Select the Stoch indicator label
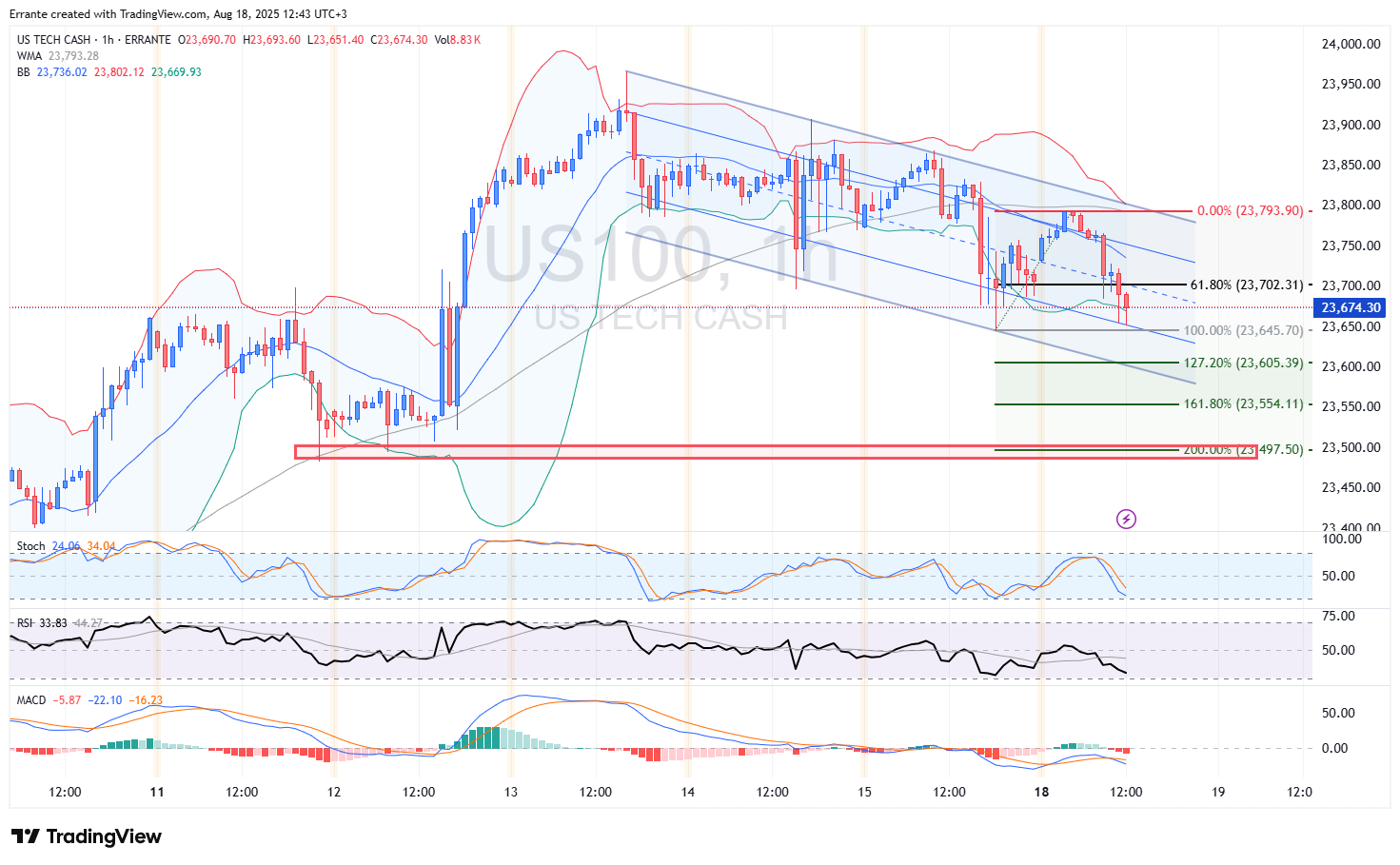 tap(31, 546)
